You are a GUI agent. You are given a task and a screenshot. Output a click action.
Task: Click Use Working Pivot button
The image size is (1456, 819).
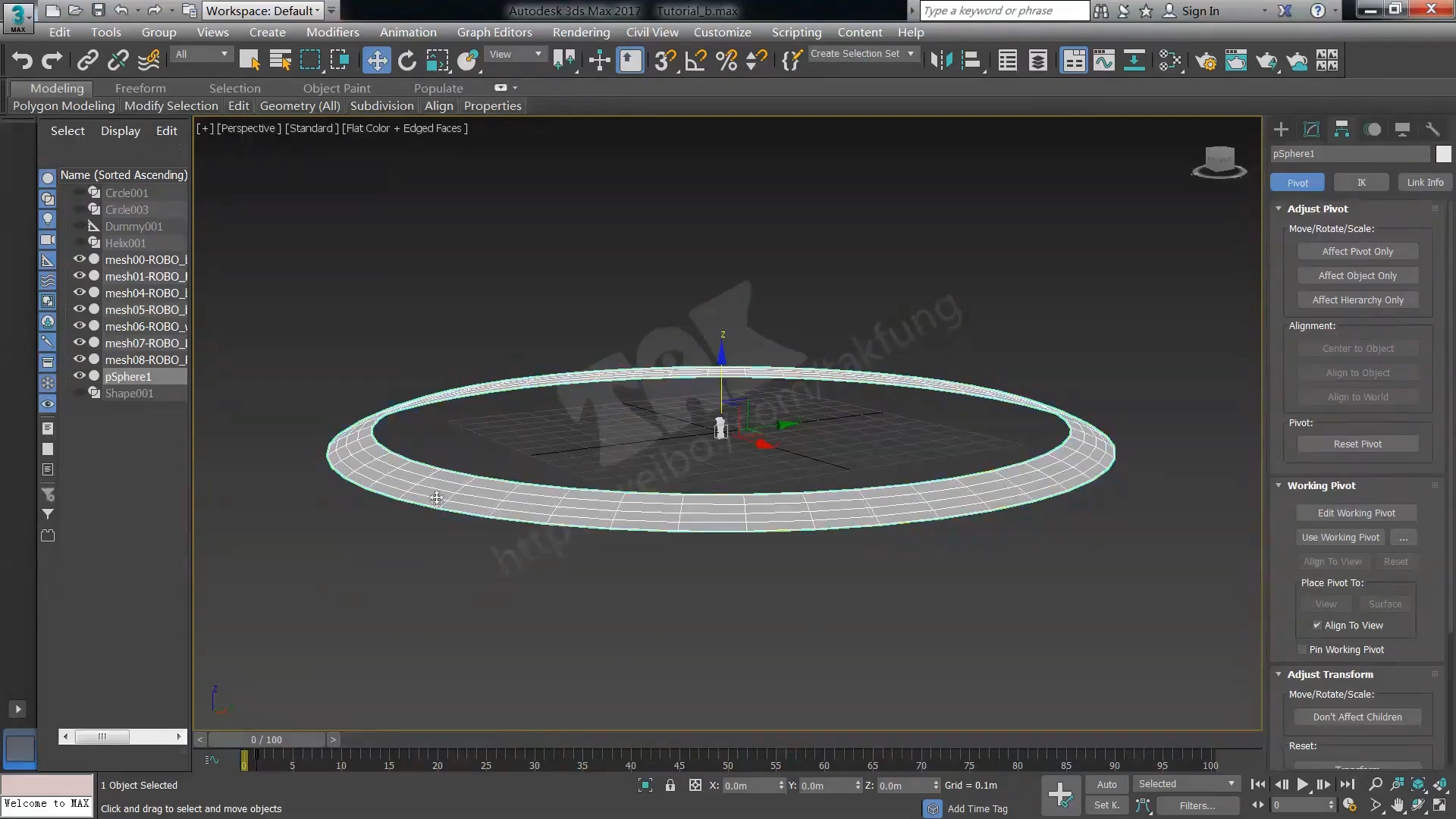point(1340,538)
